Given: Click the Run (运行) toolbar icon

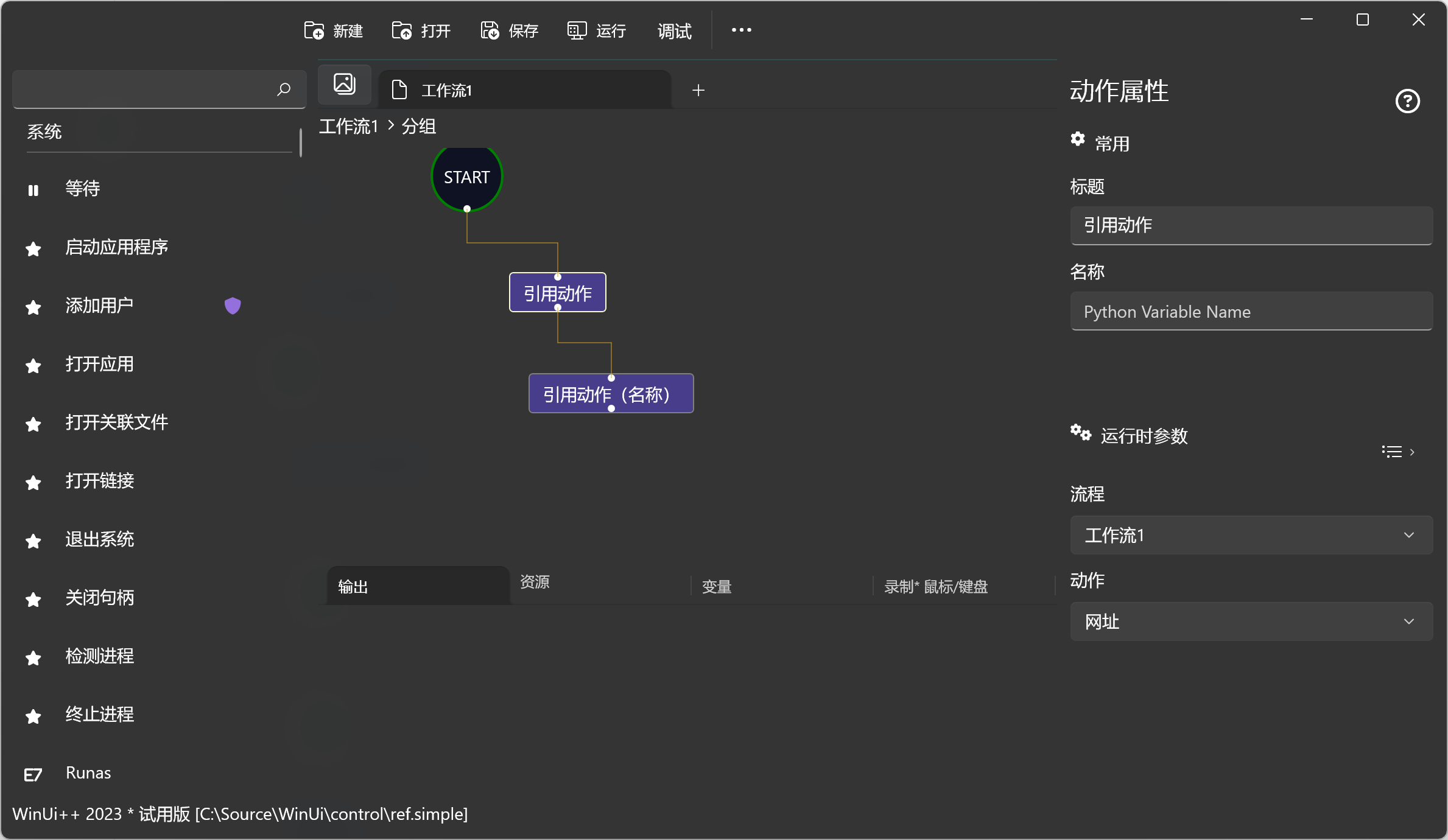Looking at the screenshot, I should tap(577, 30).
